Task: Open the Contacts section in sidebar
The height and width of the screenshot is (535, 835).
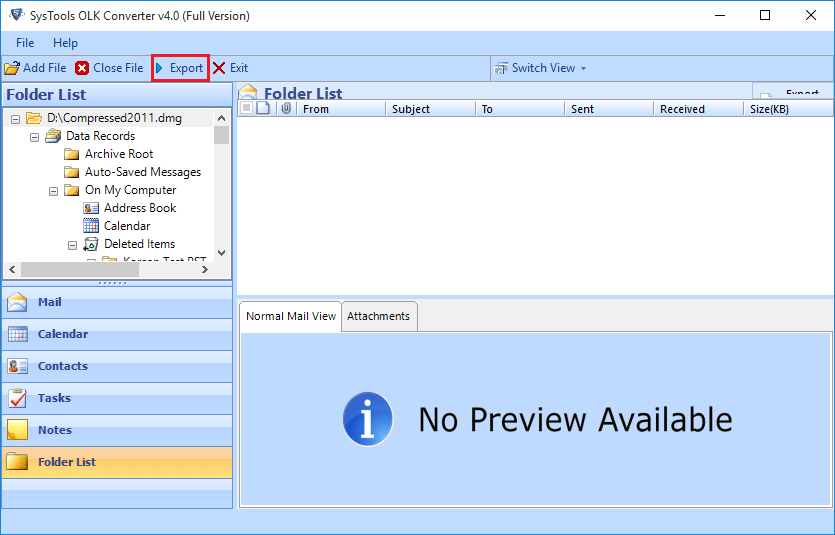Action: (62, 366)
